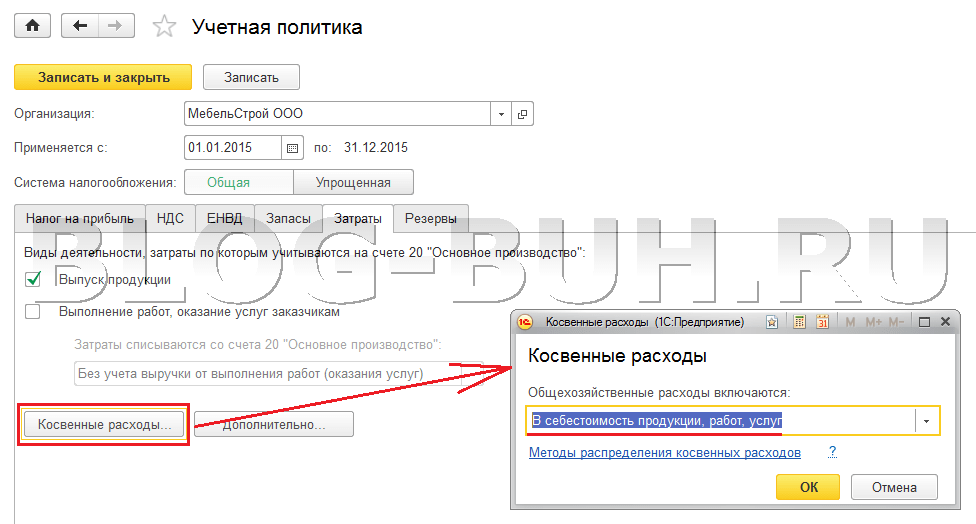Screen dimensions: 976x524
Task: Add Учетная политика to favorites with star
Action: coord(164,28)
